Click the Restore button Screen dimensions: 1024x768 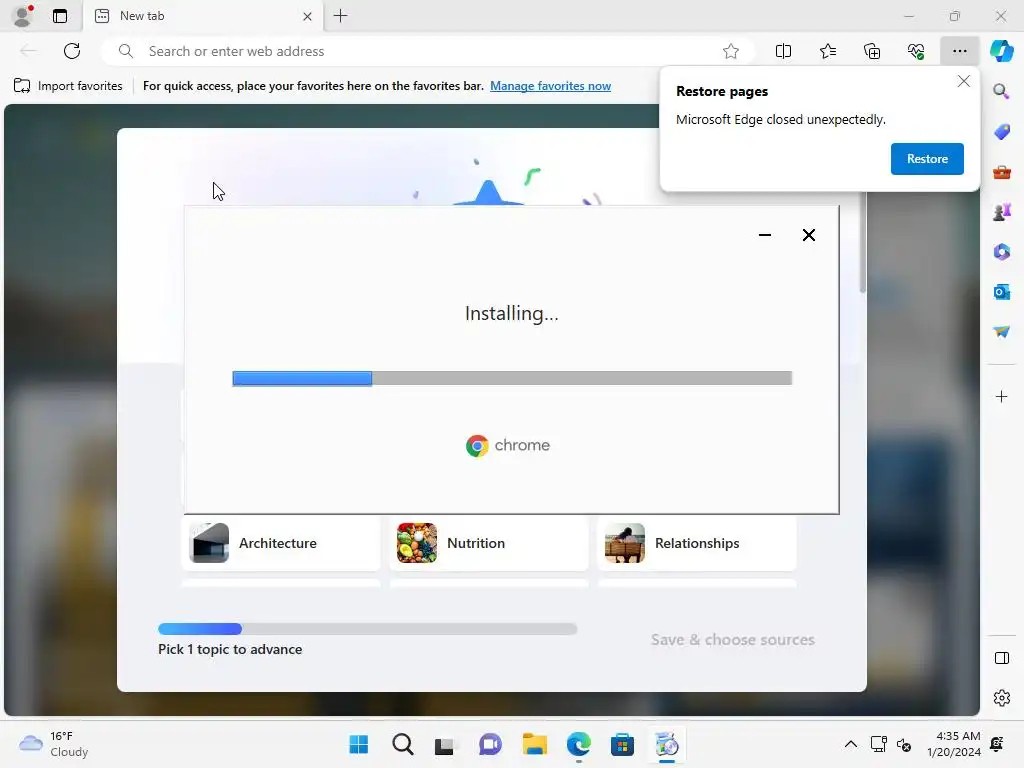click(x=927, y=159)
